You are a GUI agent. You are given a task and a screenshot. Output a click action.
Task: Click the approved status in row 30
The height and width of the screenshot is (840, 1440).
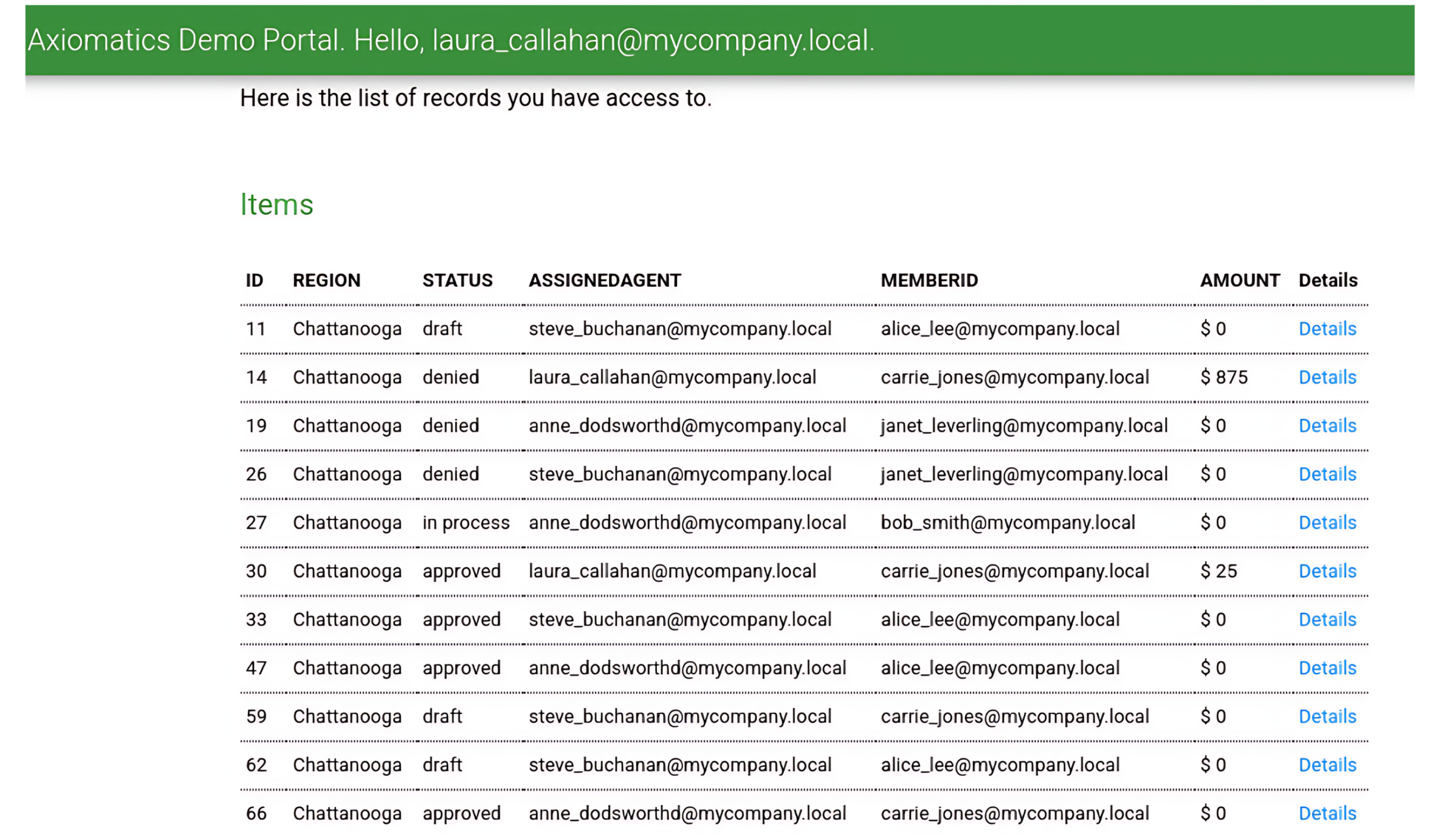[x=461, y=572]
